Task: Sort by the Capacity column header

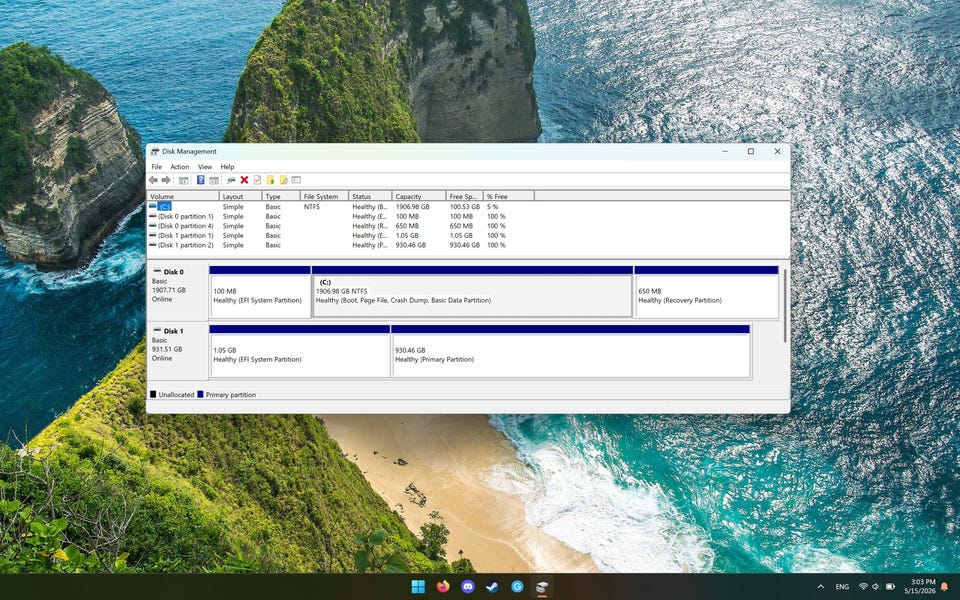Action: pyautogui.click(x=419, y=197)
